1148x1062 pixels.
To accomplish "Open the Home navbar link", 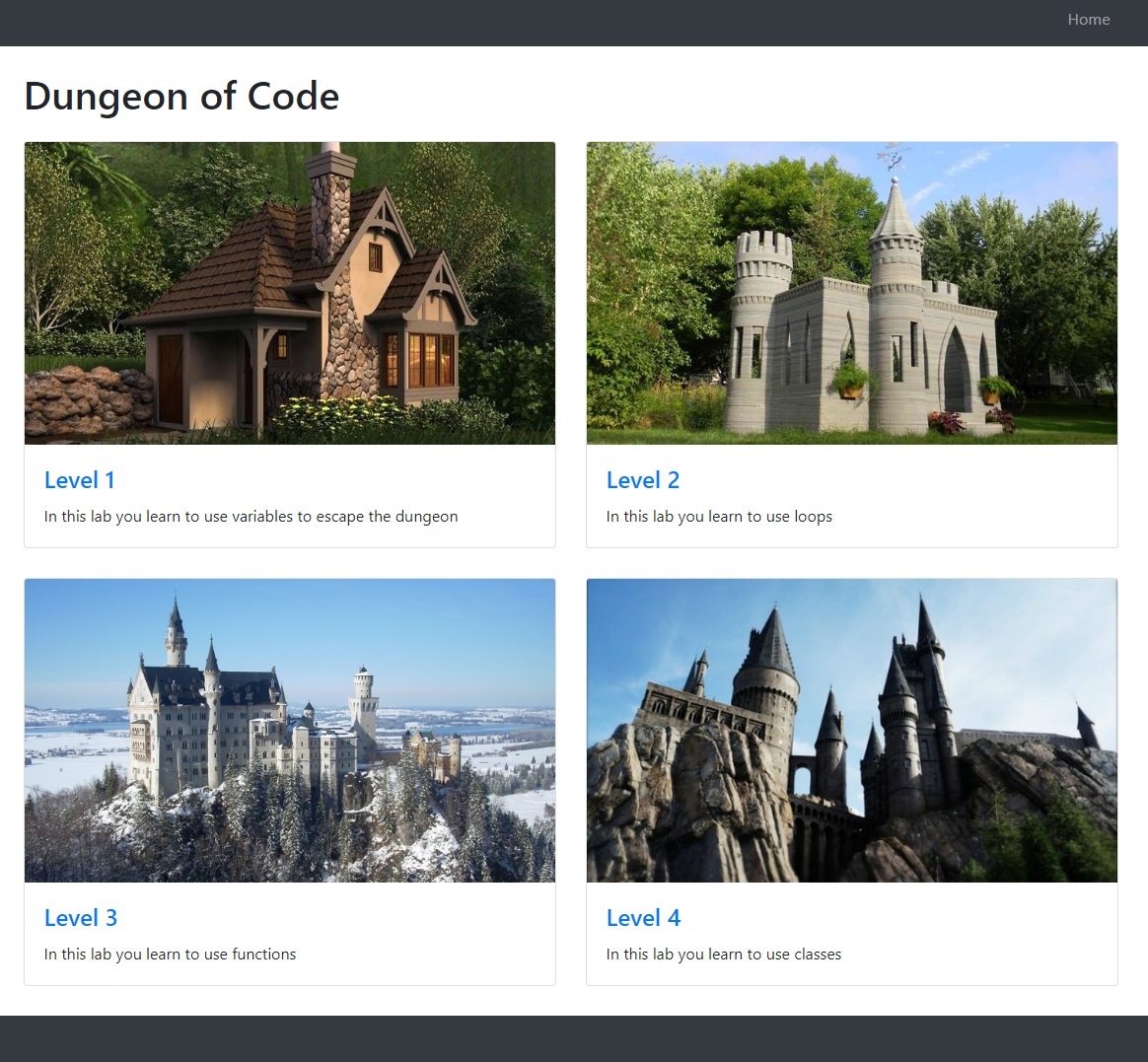I will click(1088, 20).
